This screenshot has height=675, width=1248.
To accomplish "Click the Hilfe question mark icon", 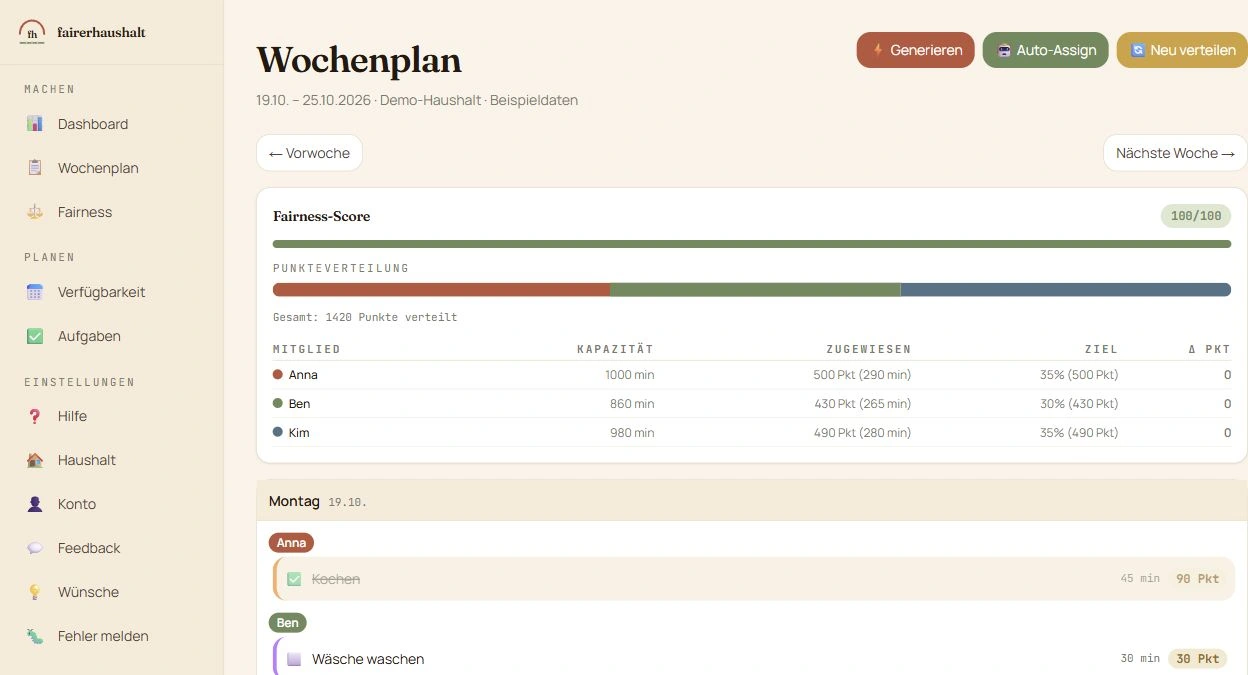I will [x=35, y=416].
